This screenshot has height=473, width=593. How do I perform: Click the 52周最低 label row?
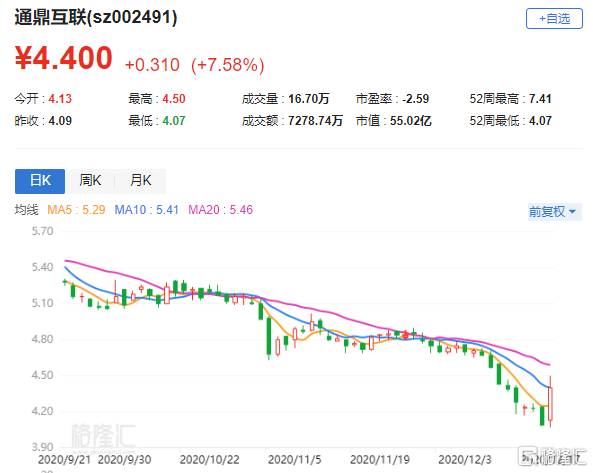[x=511, y=121]
